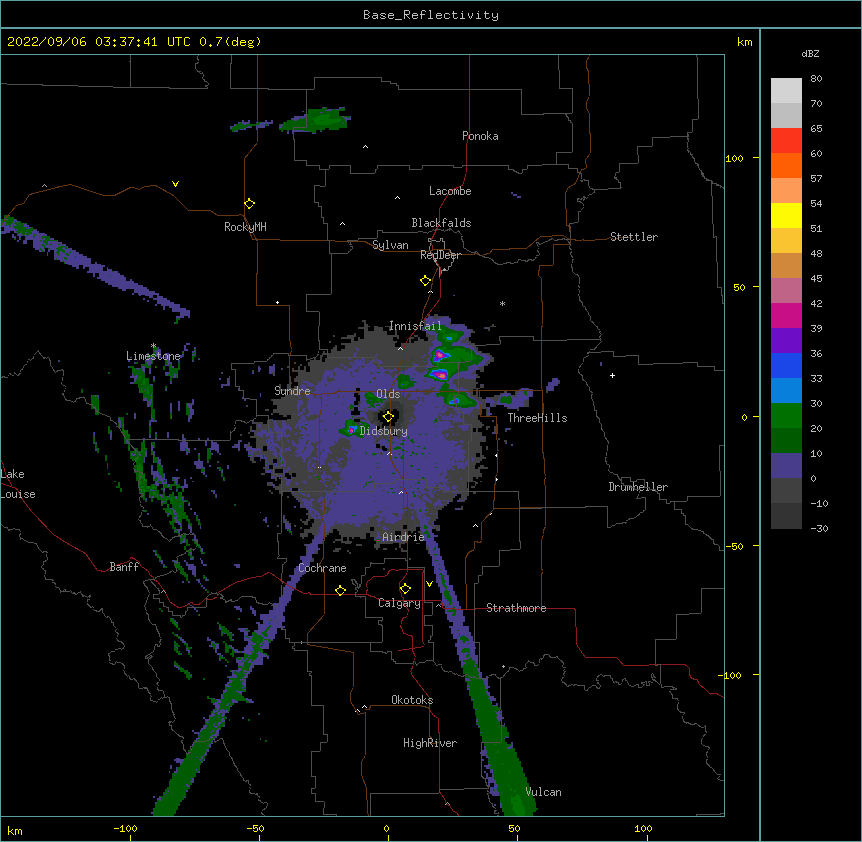Click the ThreeHills city label

click(537, 418)
